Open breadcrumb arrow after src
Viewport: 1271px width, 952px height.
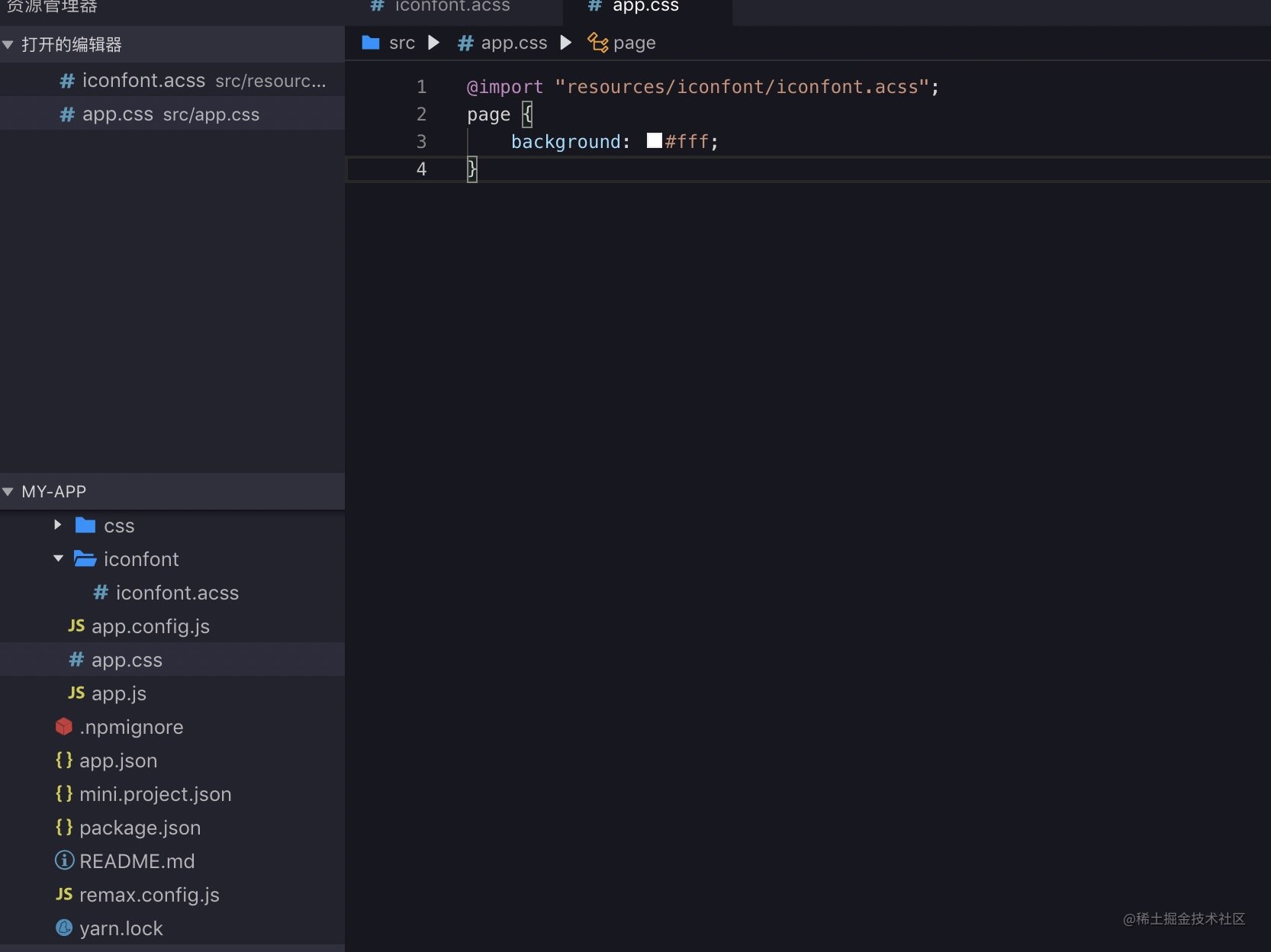(434, 43)
